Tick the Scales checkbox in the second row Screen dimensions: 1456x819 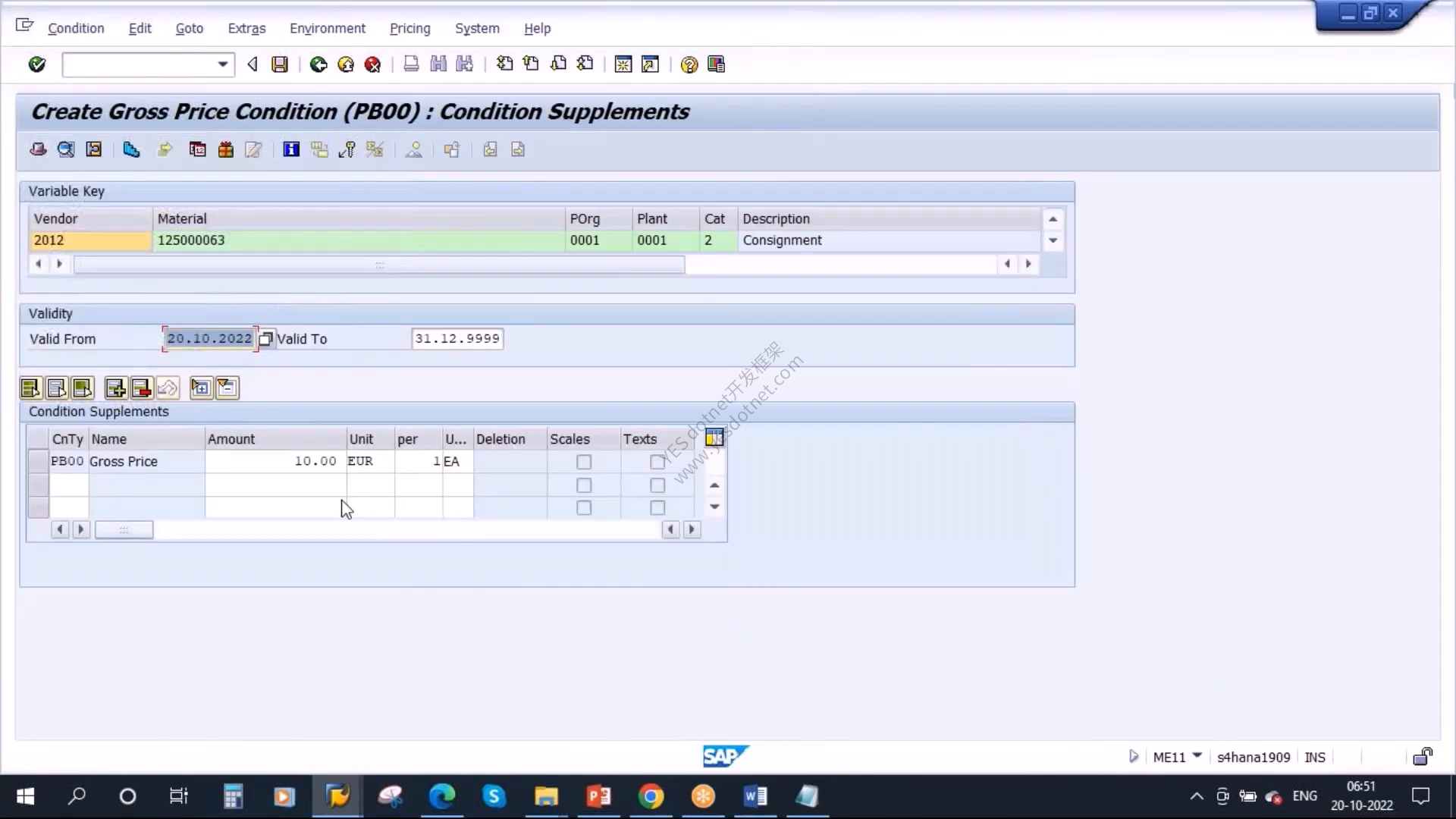583,485
